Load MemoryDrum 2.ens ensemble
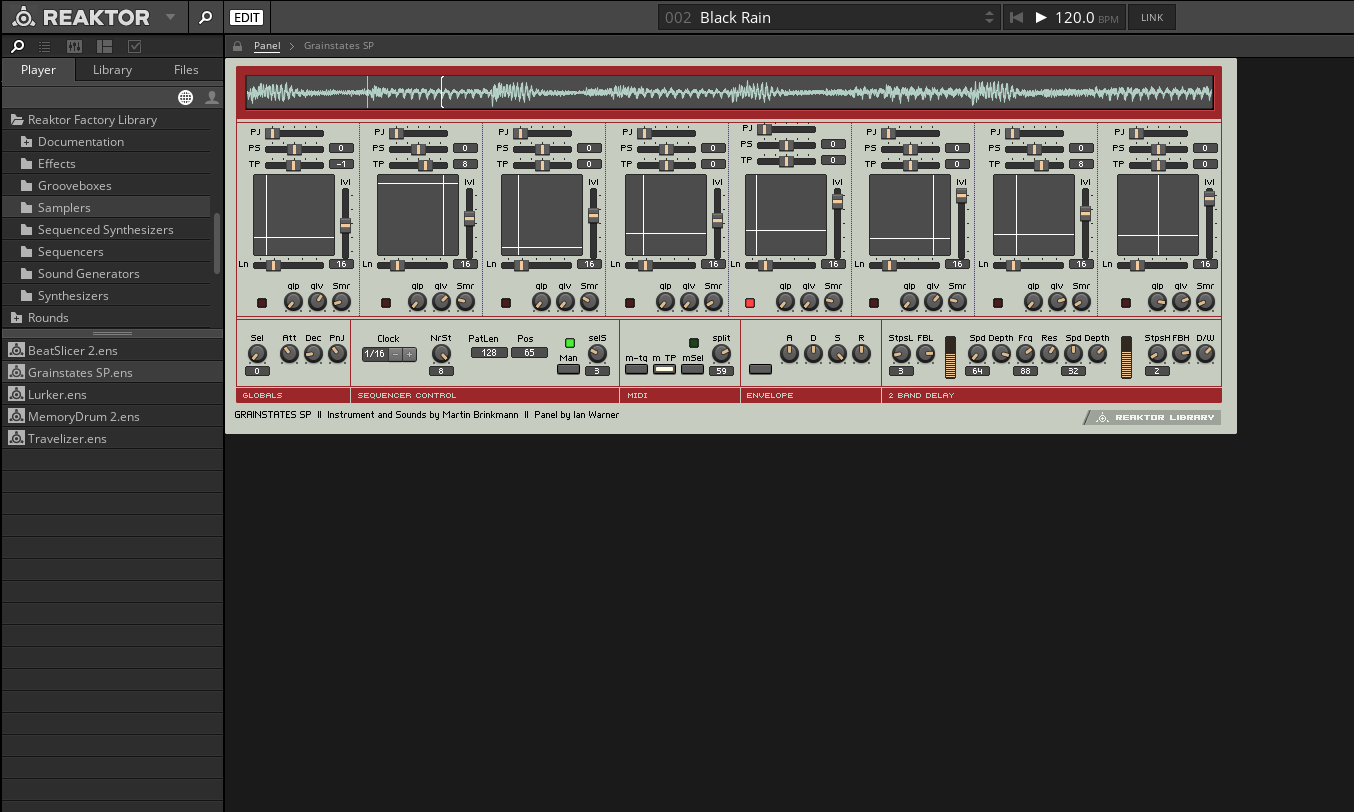 click(x=112, y=416)
